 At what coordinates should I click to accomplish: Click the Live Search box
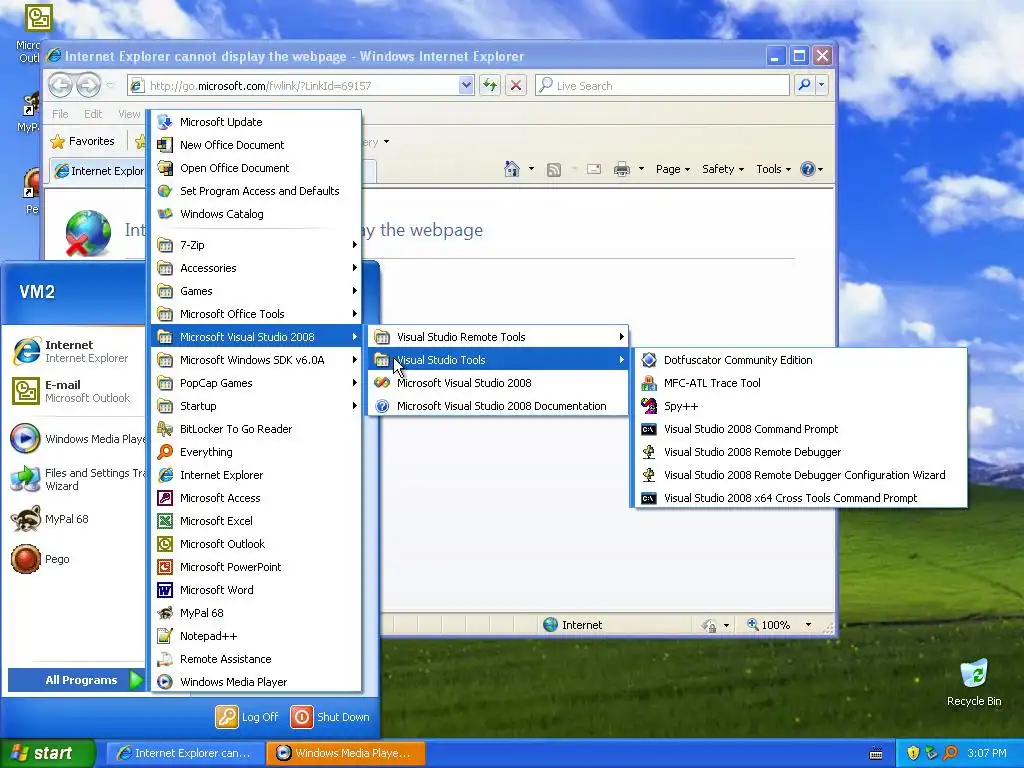662,86
